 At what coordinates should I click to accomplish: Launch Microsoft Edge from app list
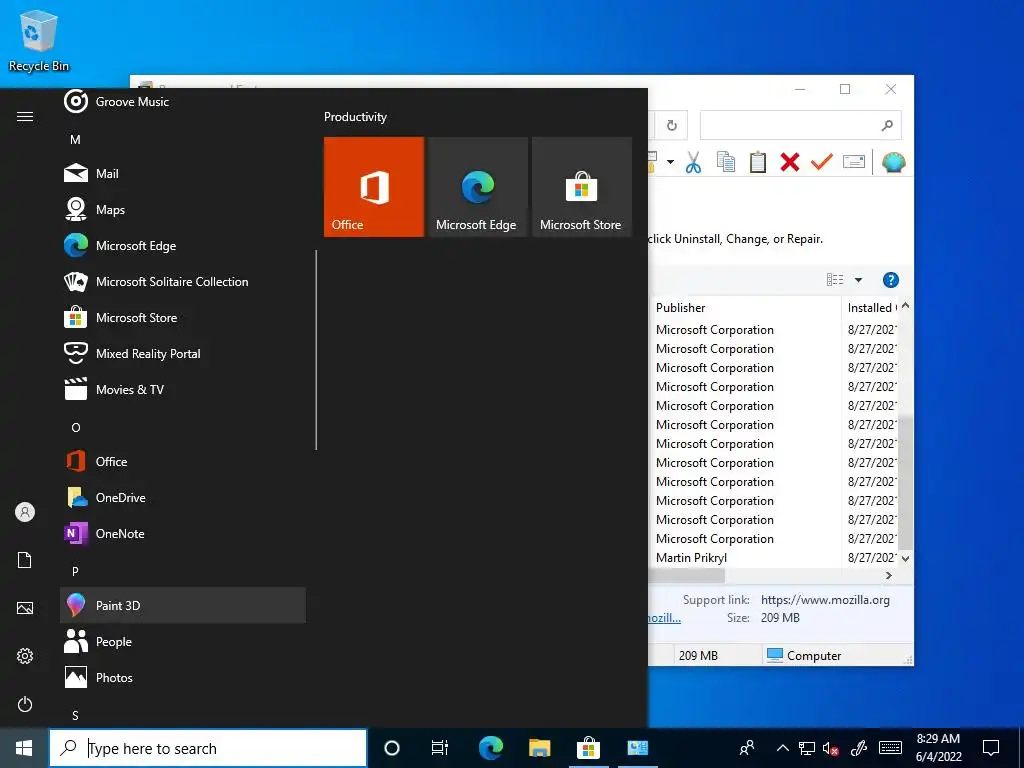(x=183, y=246)
